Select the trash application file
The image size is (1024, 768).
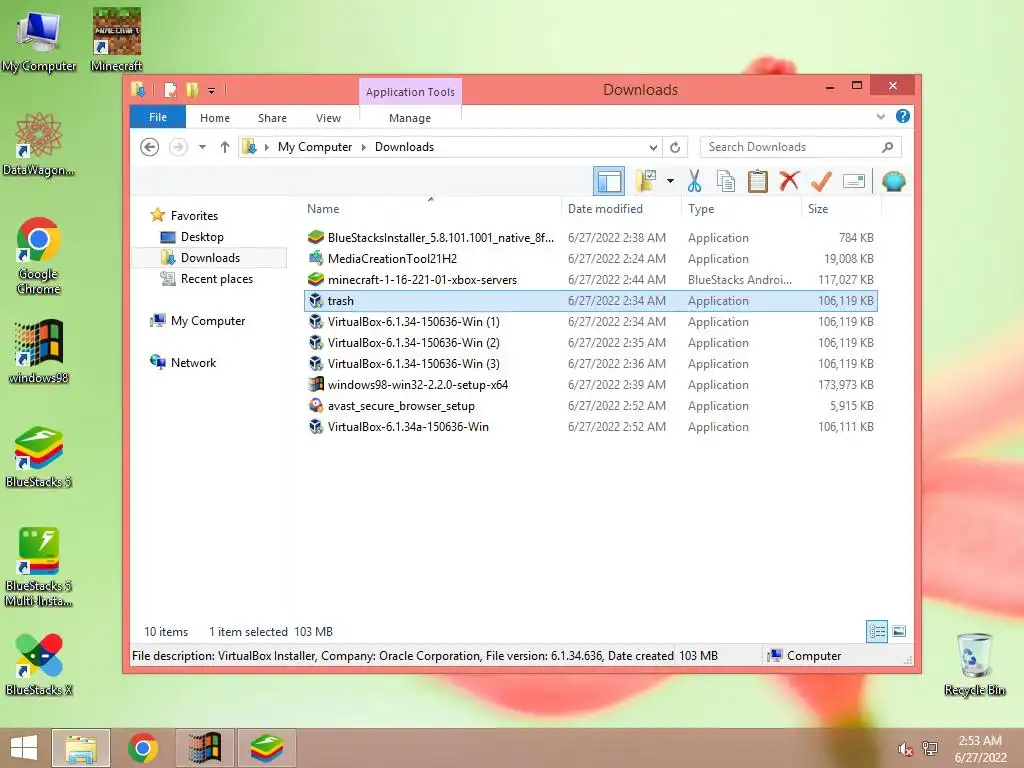(590, 300)
